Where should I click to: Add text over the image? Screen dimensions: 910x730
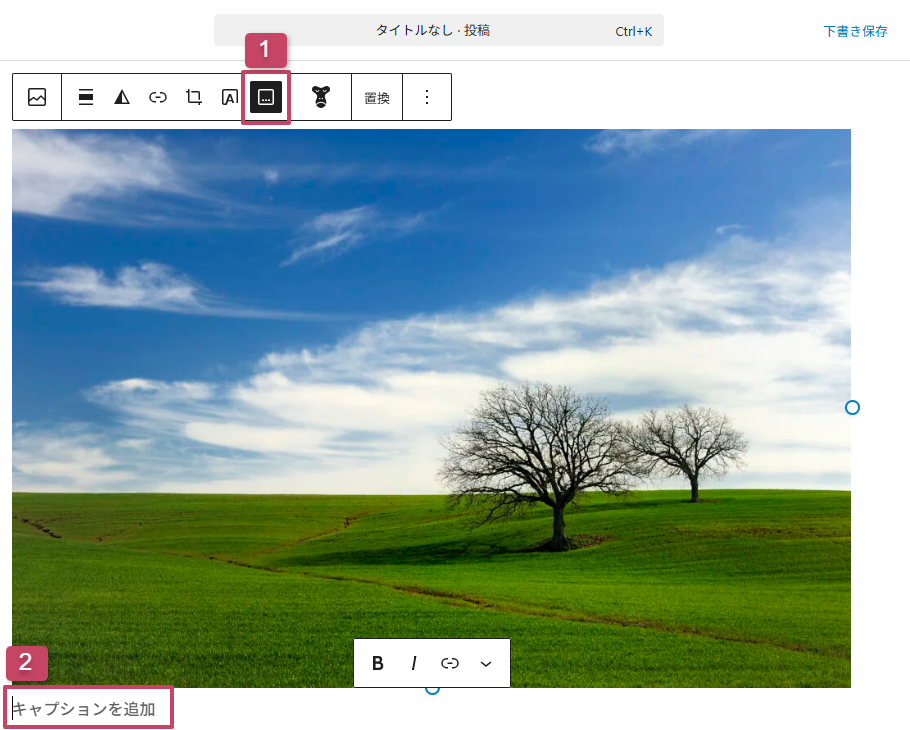click(229, 97)
